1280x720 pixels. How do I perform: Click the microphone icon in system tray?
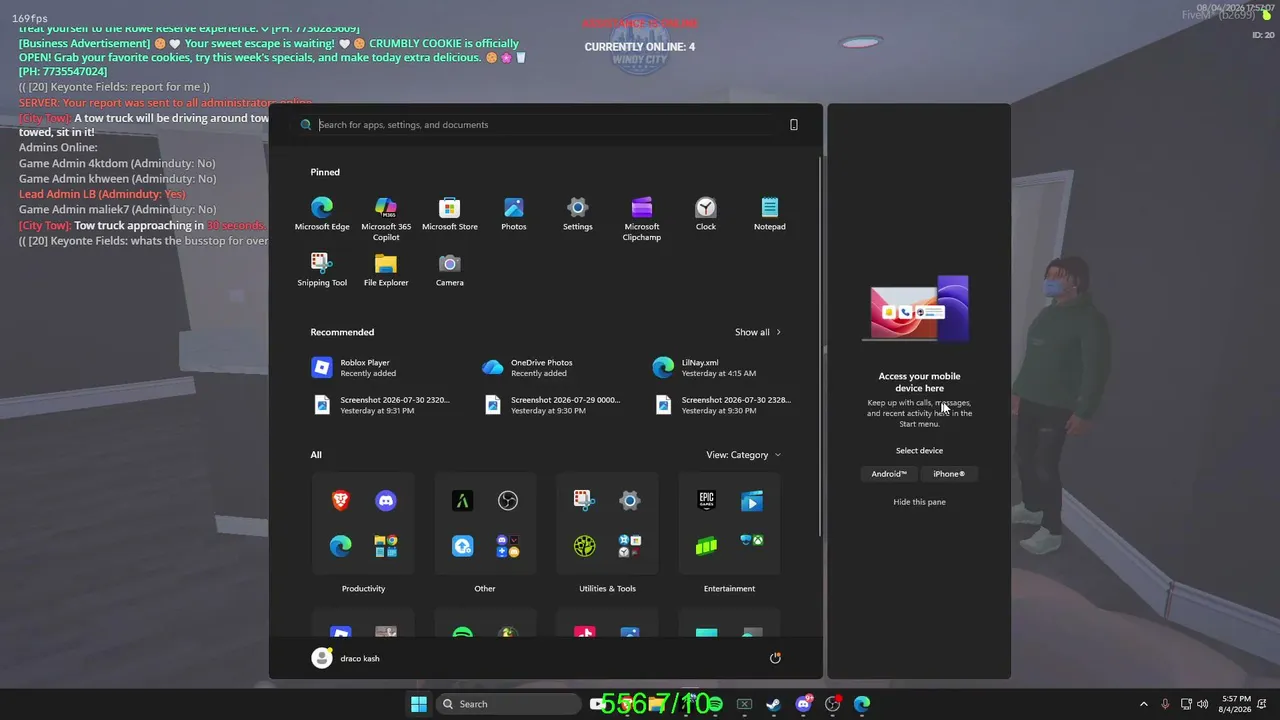1166,704
